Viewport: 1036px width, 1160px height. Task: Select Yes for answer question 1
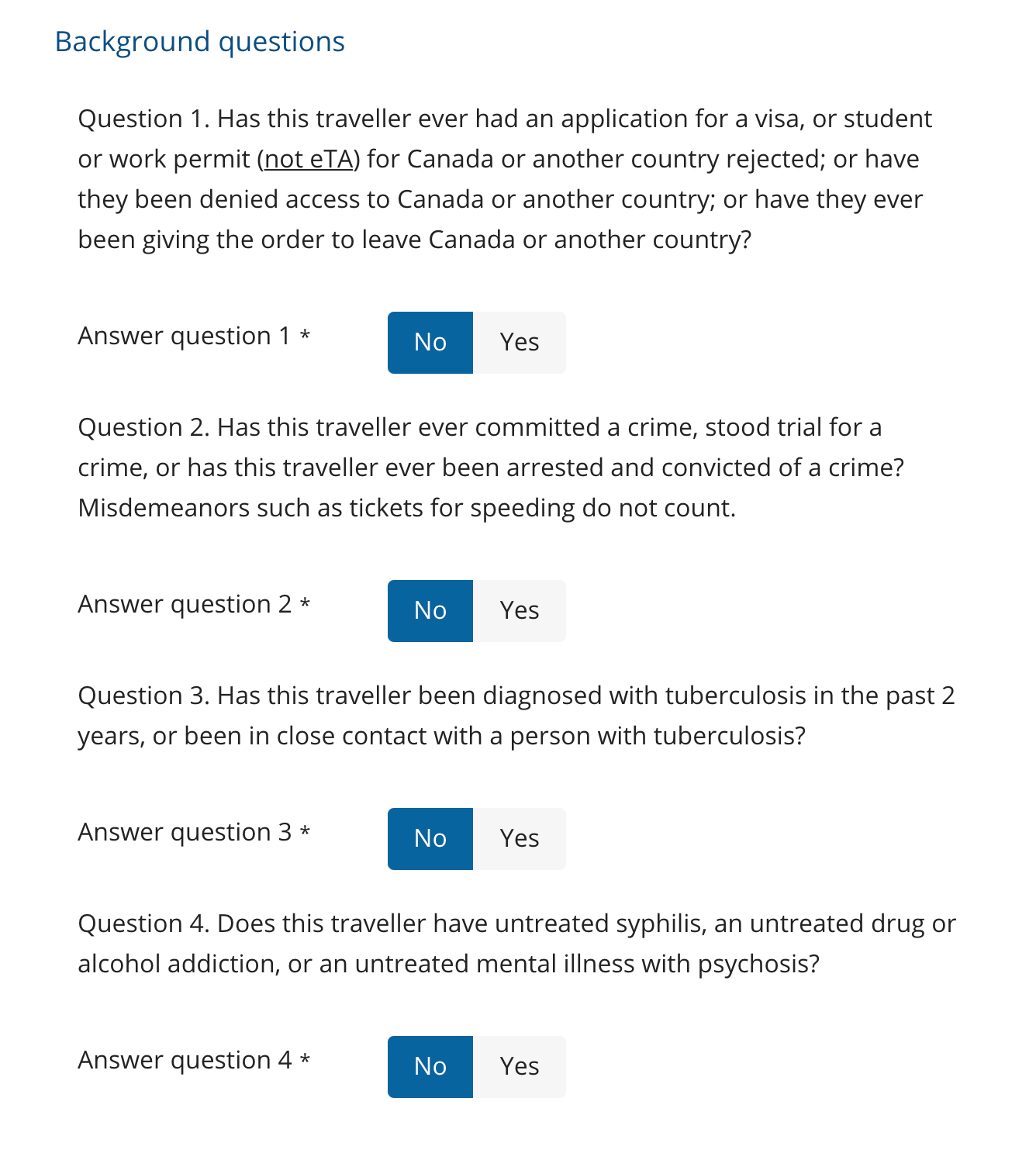click(x=520, y=343)
